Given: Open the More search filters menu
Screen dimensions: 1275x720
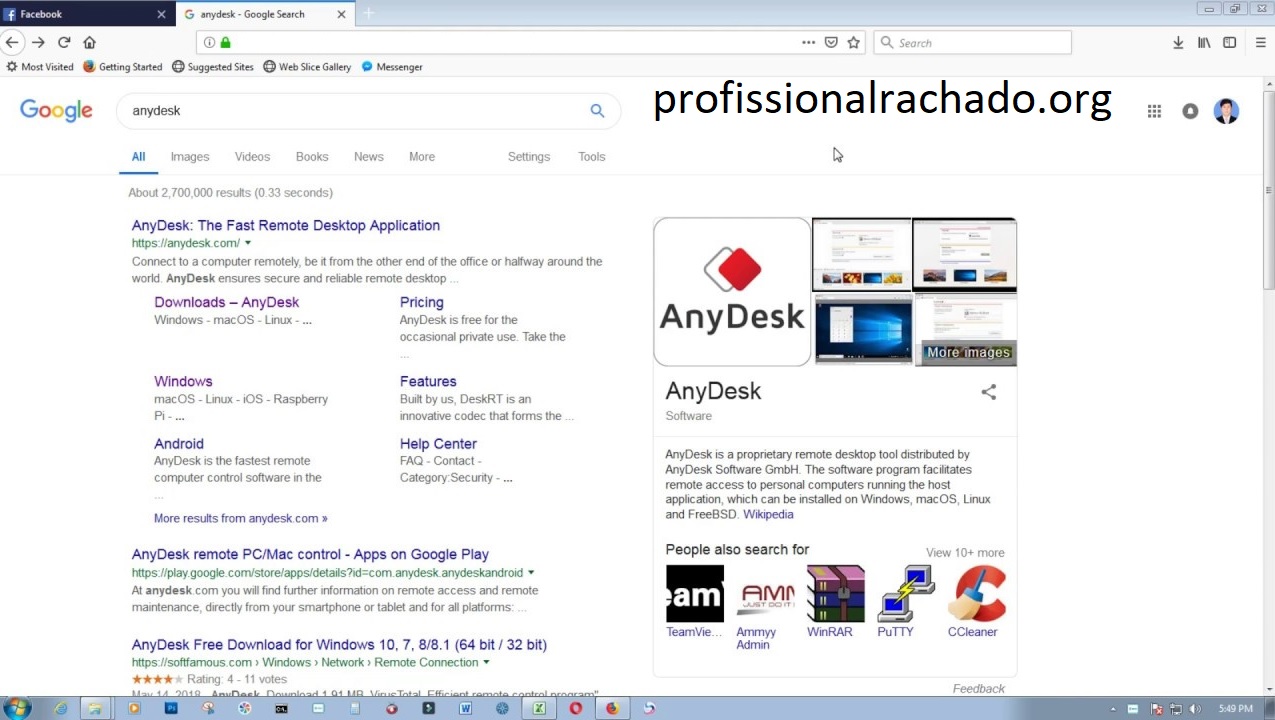Looking at the screenshot, I should [x=422, y=157].
